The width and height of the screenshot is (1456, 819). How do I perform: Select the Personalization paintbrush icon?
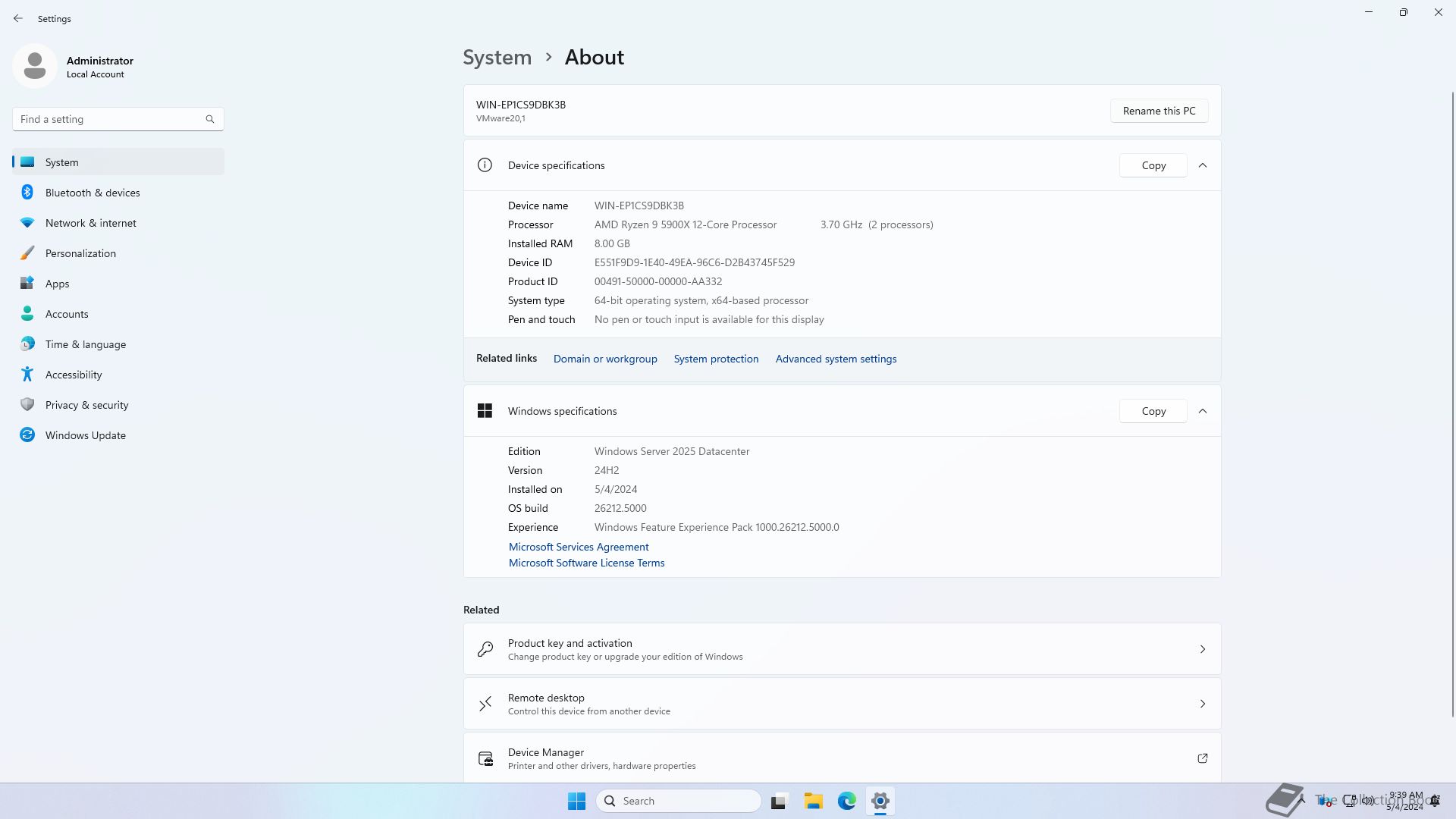(x=27, y=253)
